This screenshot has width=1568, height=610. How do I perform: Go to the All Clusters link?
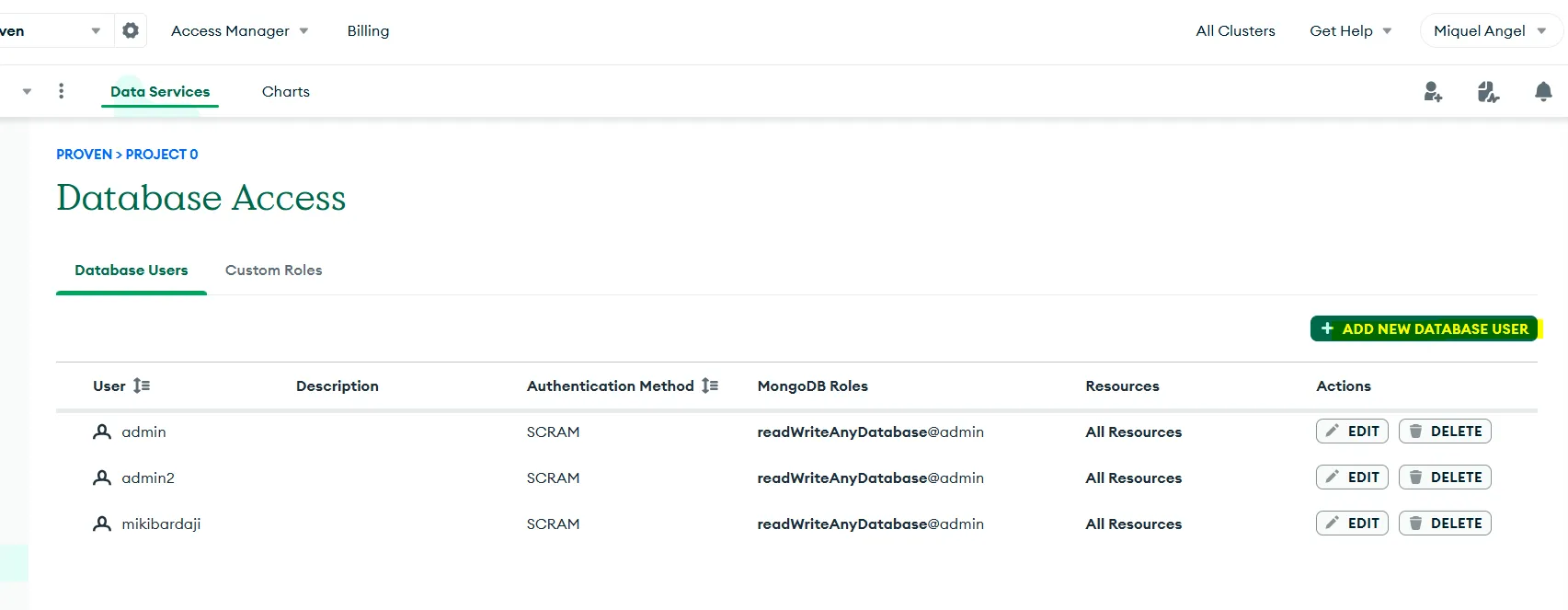click(x=1235, y=30)
